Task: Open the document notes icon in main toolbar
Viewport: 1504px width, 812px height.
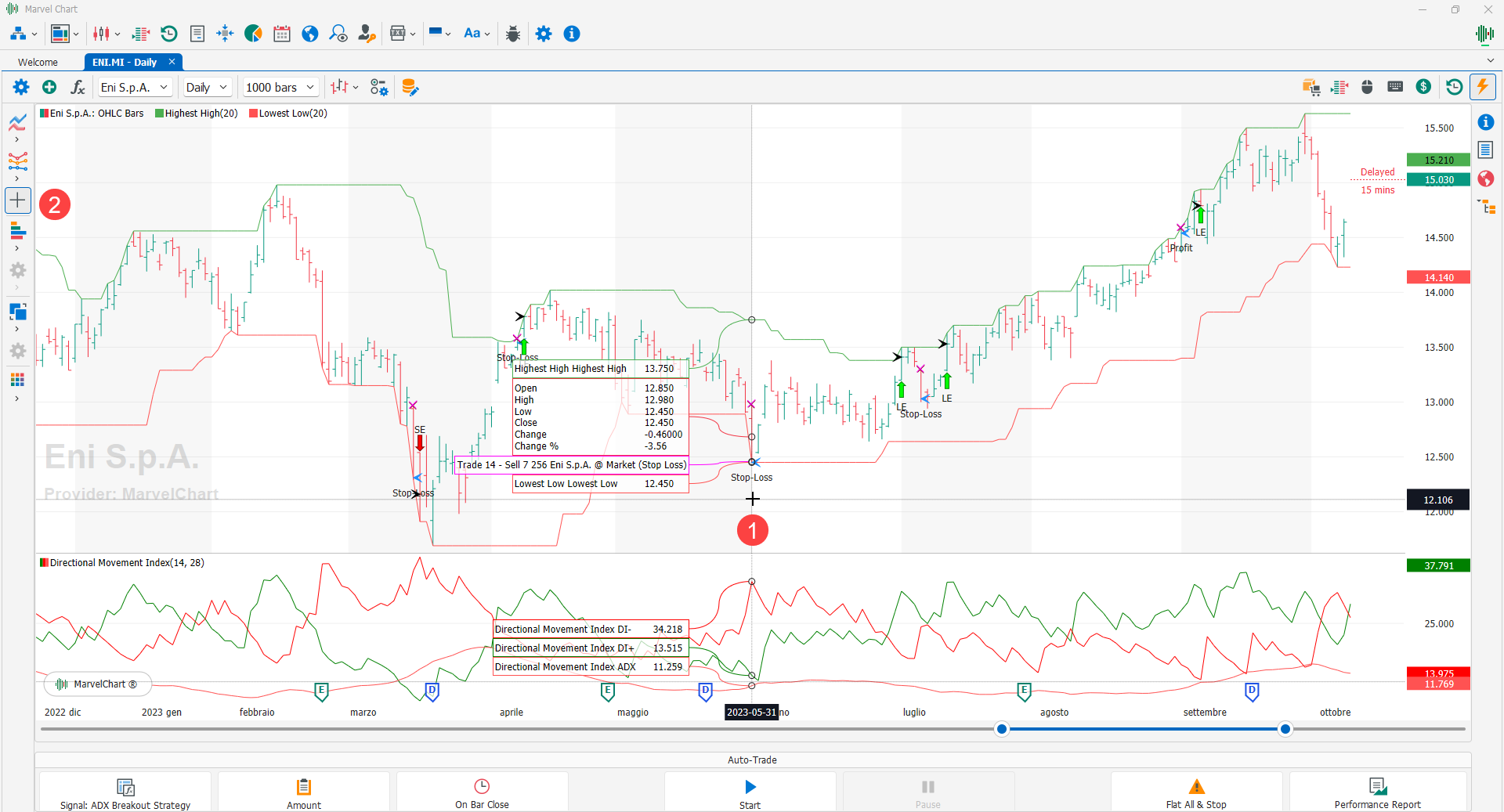Action: pyautogui.click(x=197, y=34)
